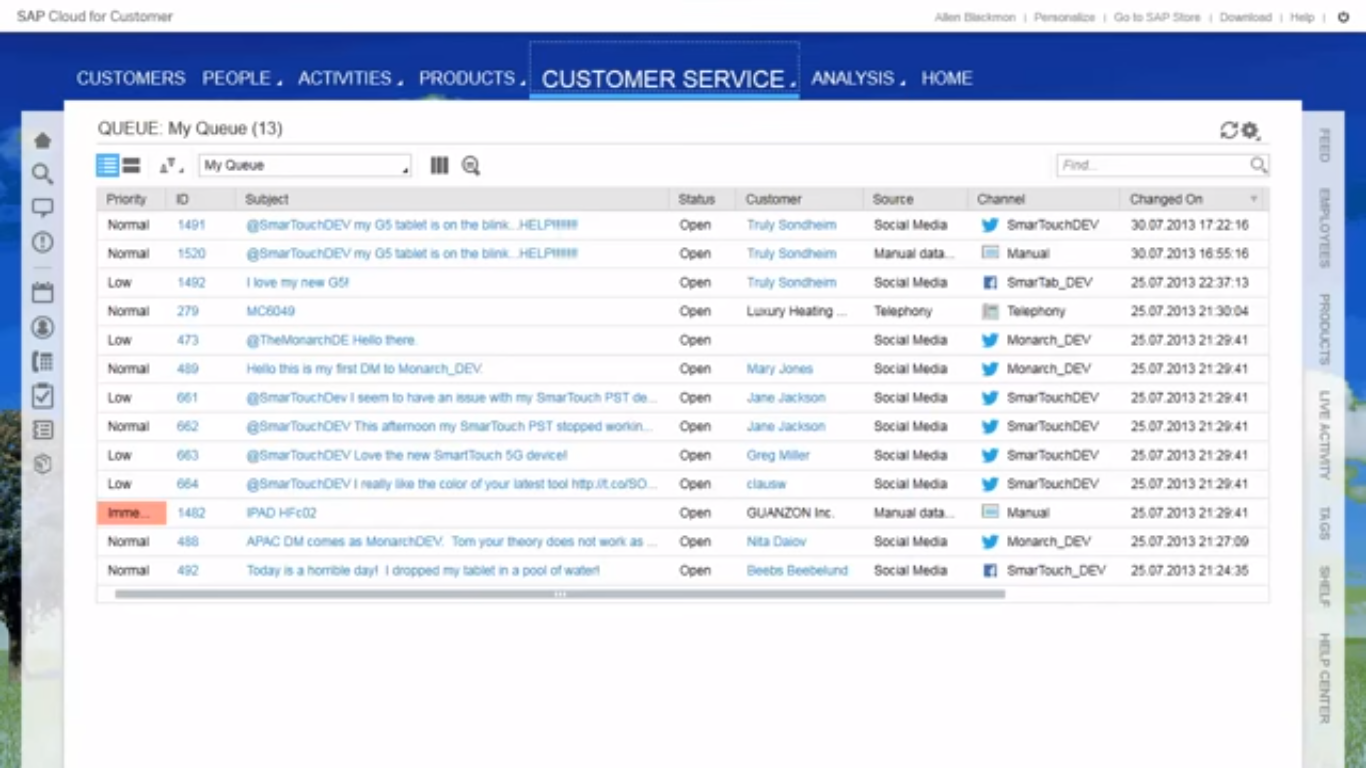Go to the HOME navigation tab
The image size is (1366, 768).
[947, 78]
